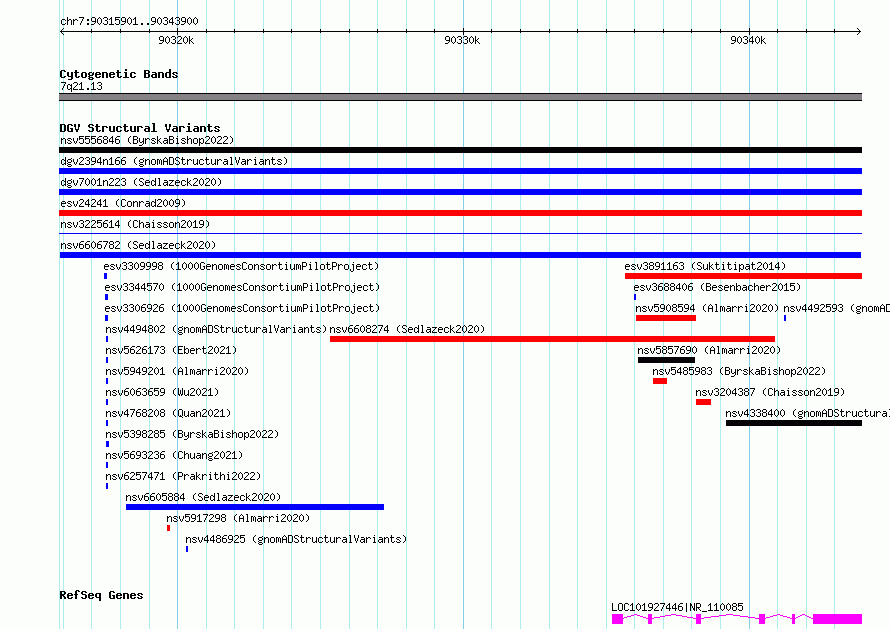This screenshot has width=890, height=629.
Task: Click the small red nsv5917298 variant marker
Action: click(x=169, y=528)
